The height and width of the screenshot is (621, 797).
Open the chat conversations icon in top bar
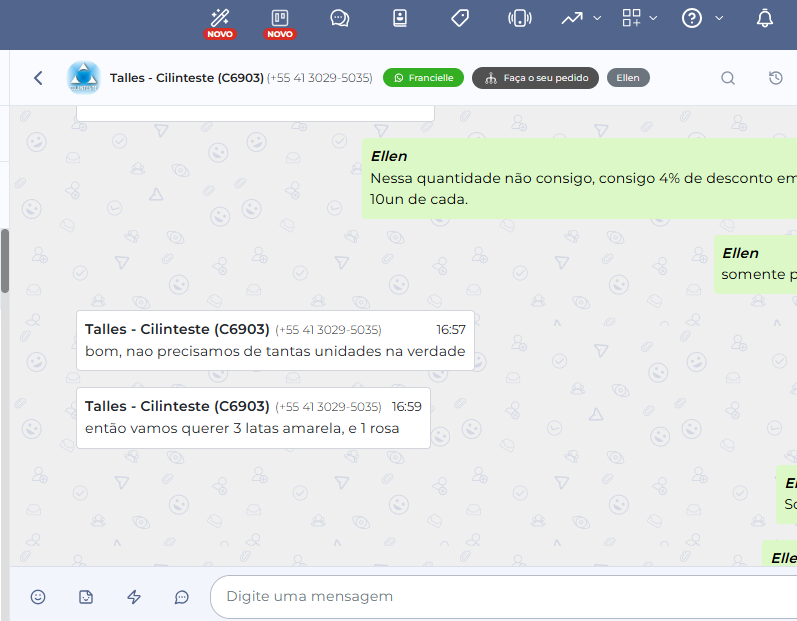340,18
